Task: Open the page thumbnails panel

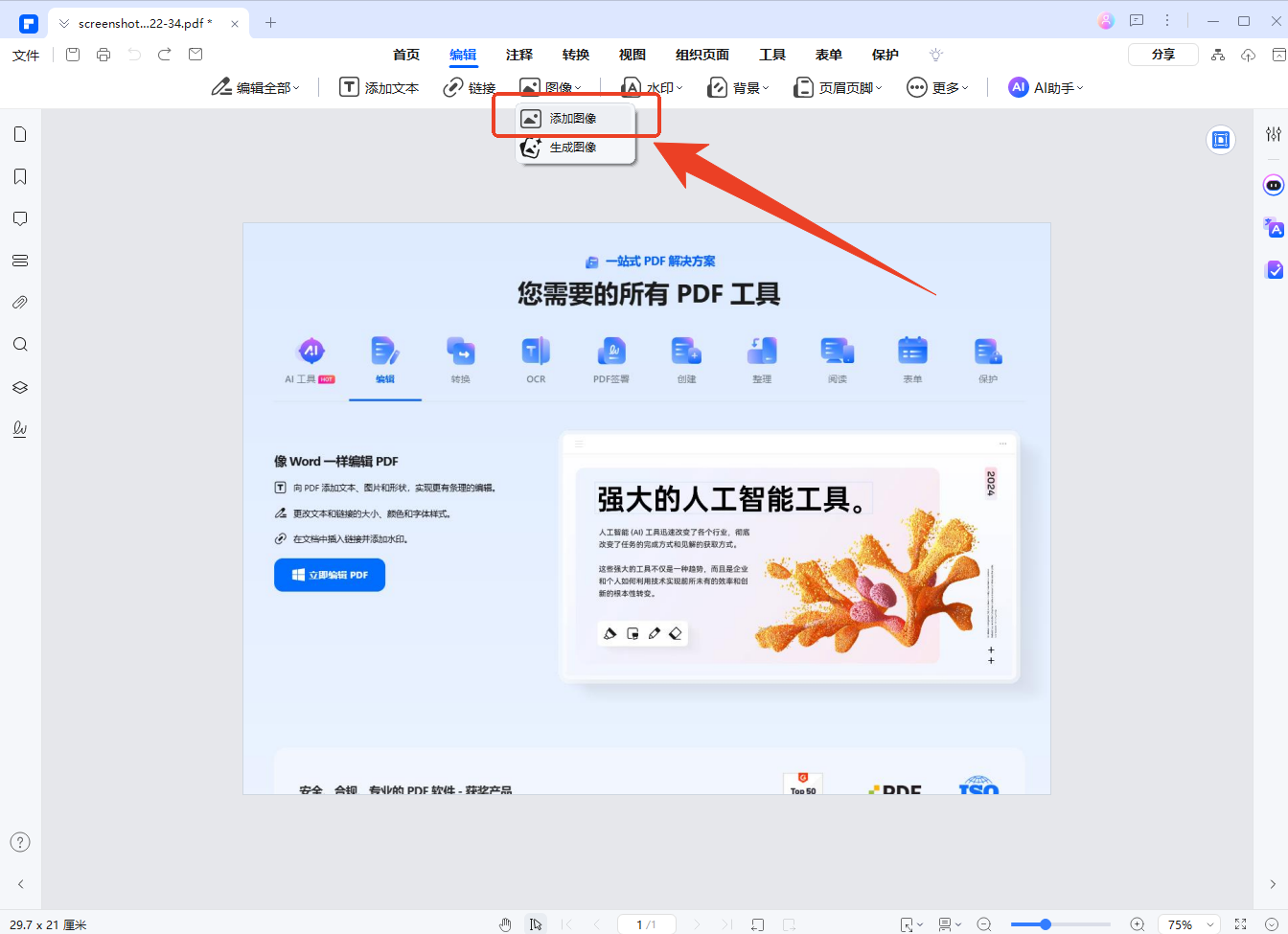Action: [19, 134]
